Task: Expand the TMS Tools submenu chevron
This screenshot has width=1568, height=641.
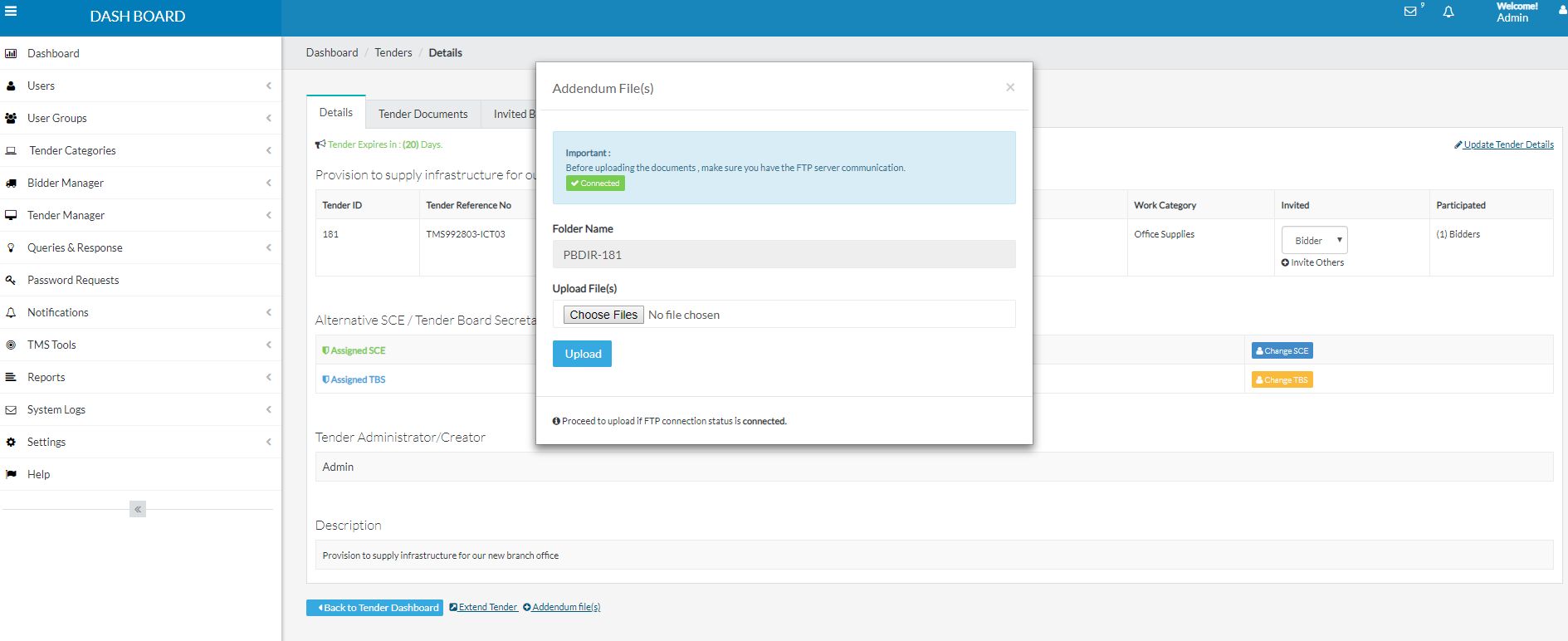Action: coord(269,345)
